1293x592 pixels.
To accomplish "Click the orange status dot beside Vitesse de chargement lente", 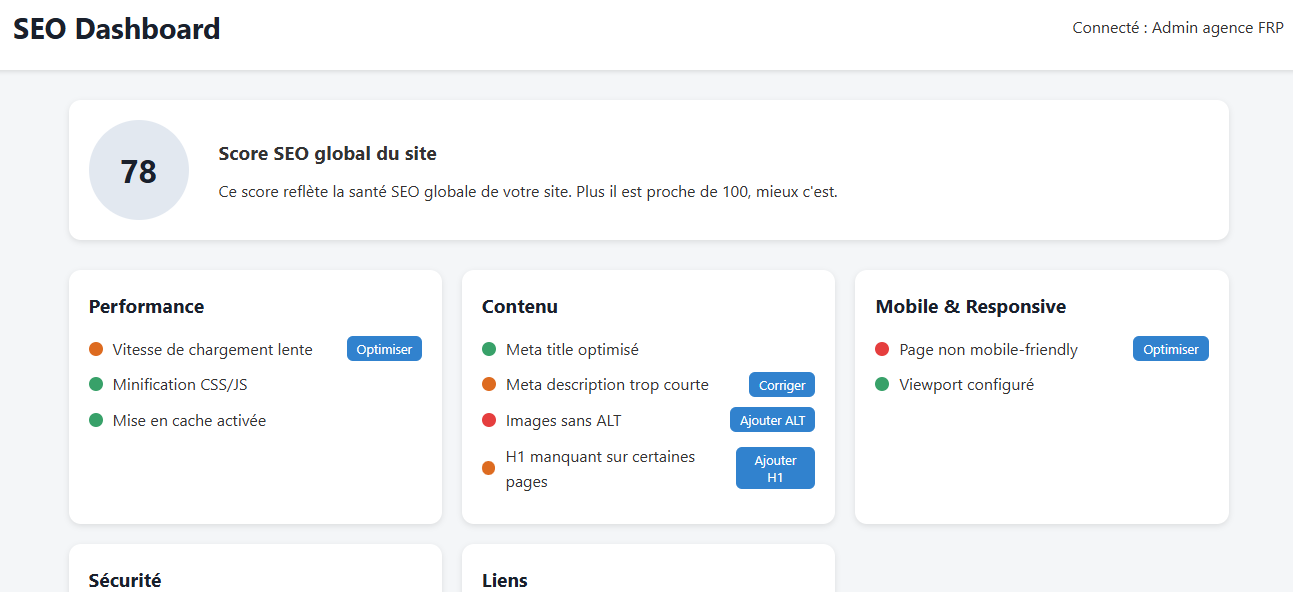I will pos(95,349).
